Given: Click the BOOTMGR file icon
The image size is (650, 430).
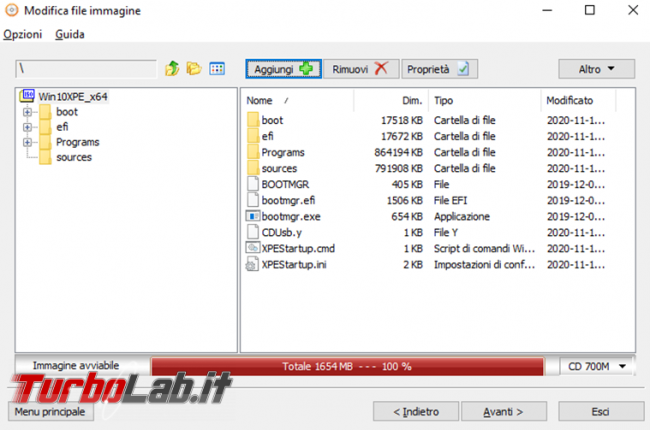Looking at the screenshot, I should [x=253, y=184].
